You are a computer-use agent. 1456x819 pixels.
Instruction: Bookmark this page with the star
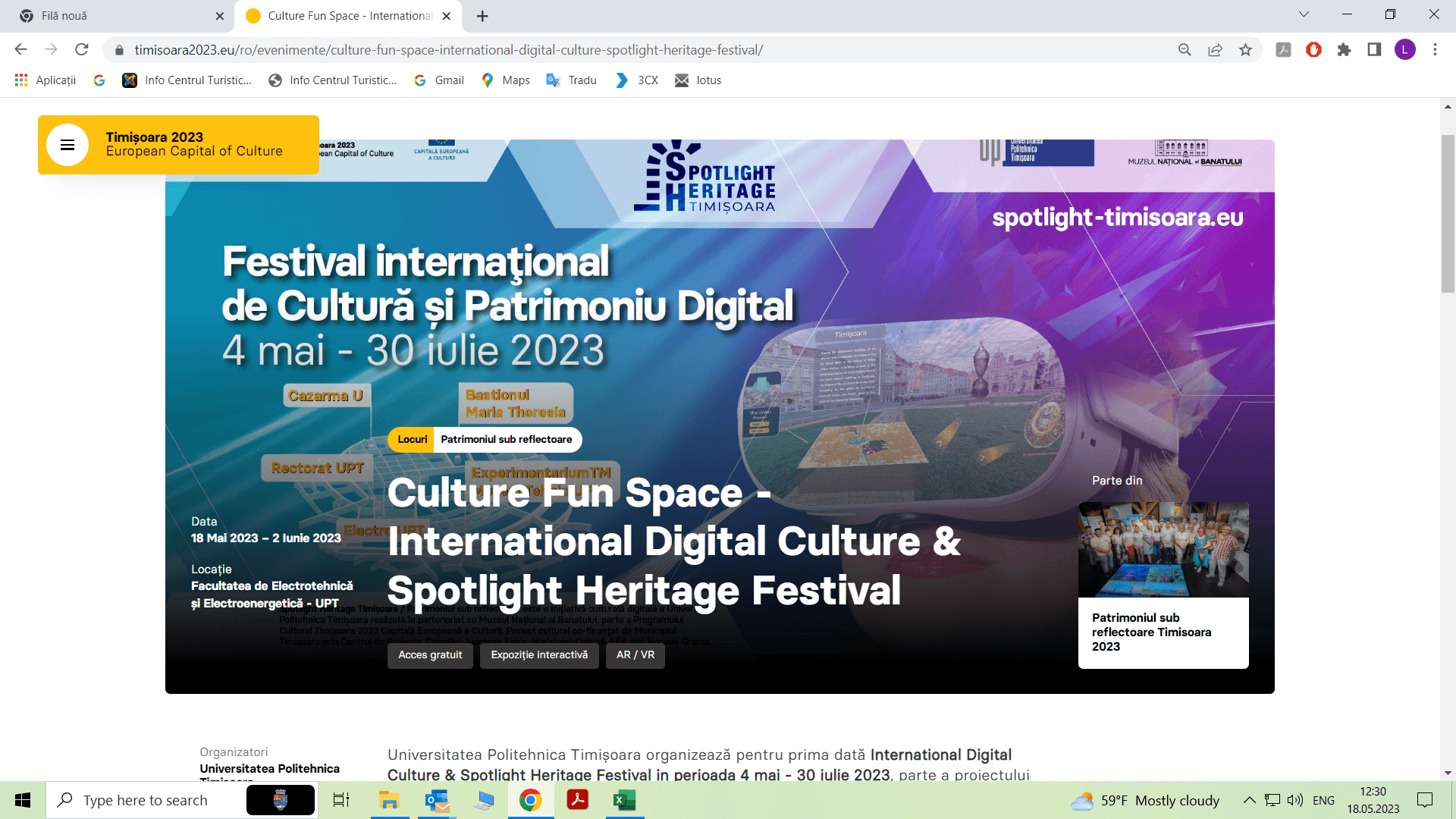tap(1245, 50)
